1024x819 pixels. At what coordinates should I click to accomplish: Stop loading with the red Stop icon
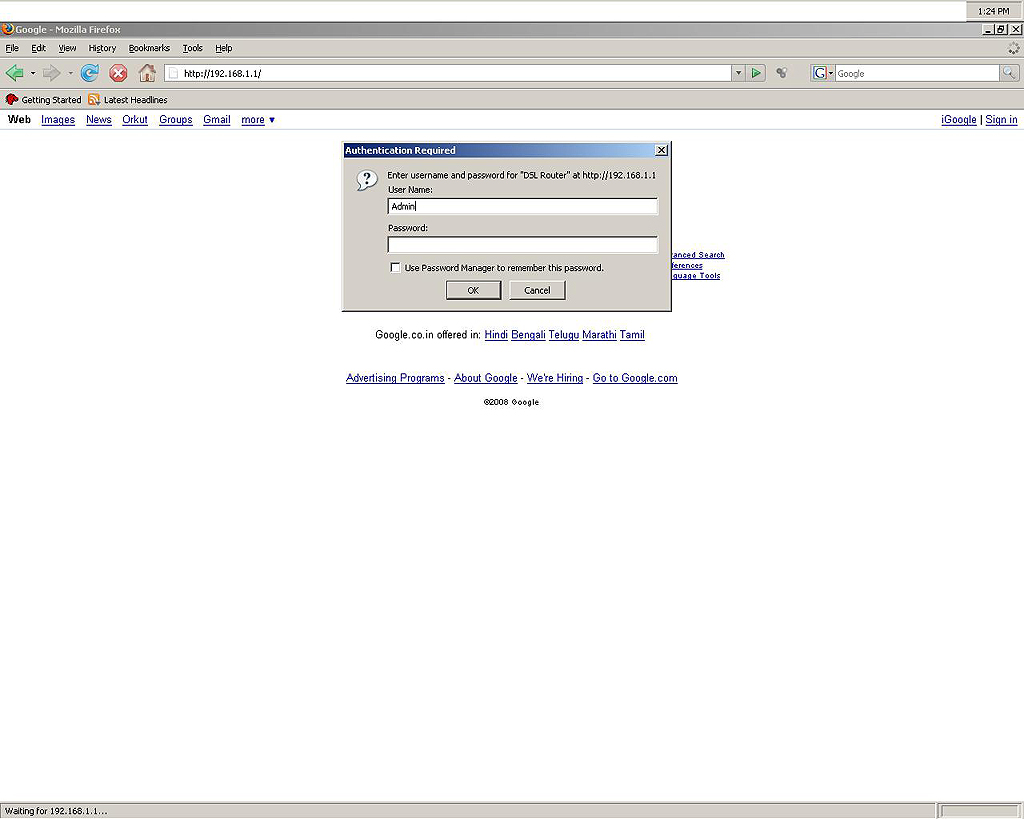pos(118,73)
